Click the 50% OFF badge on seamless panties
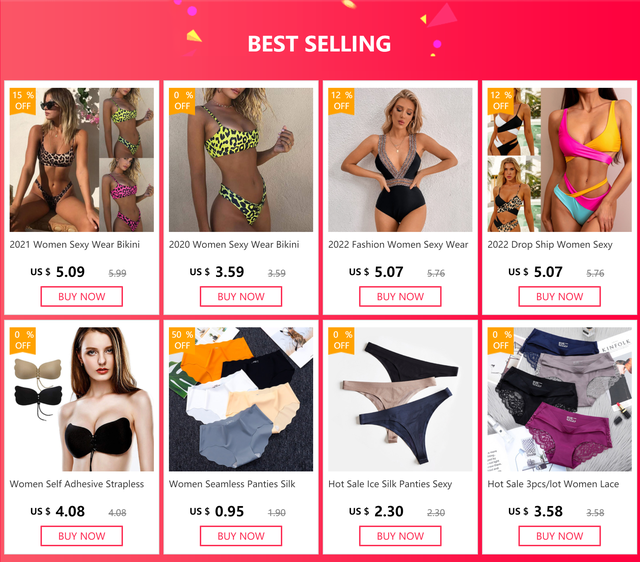The width and height of the screenshot is (640, 562). pos(182,340)
